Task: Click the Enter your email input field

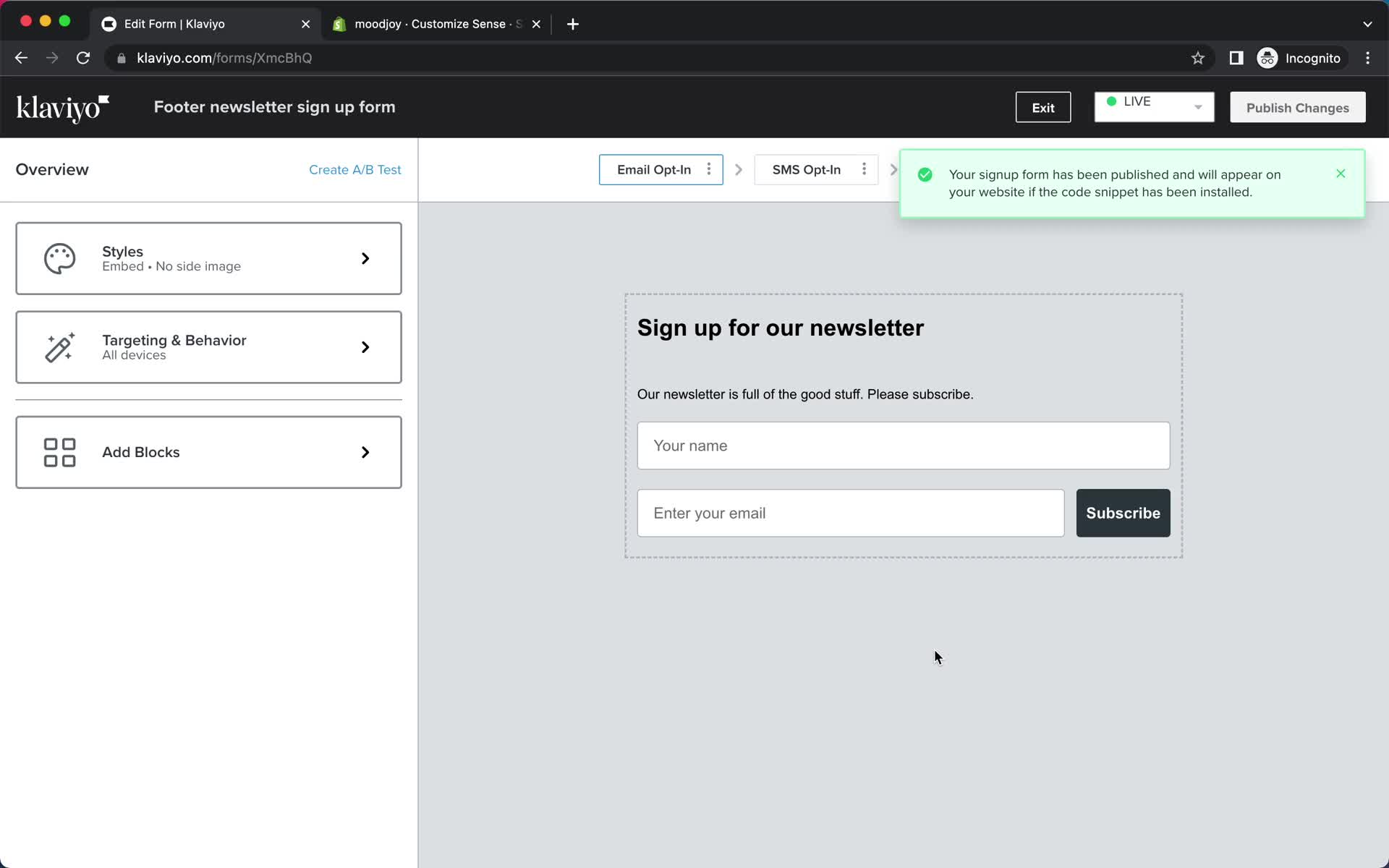Action: [x=852, y=513]
